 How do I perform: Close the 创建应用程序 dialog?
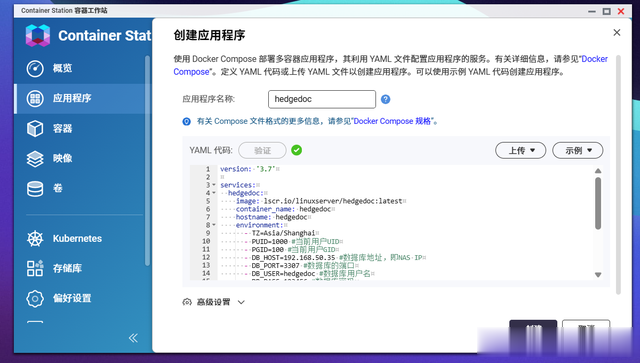pyautogui.click(x=617, y=33)
